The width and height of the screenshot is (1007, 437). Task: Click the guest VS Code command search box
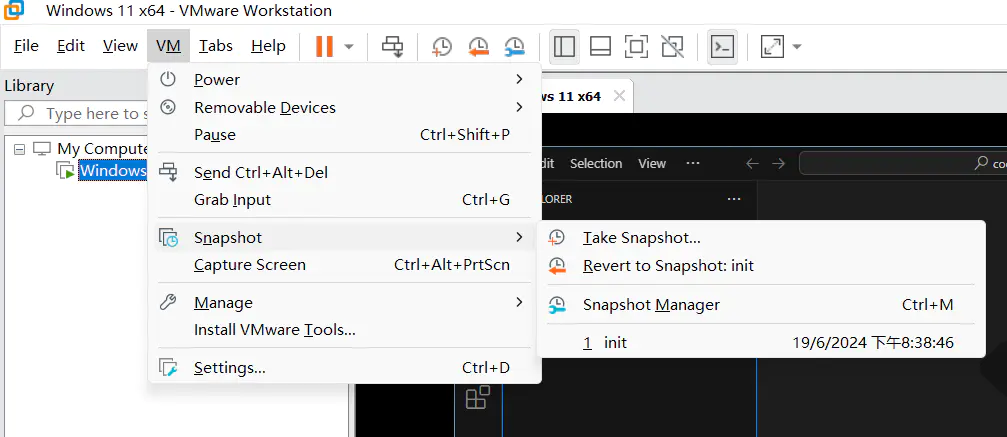coord(903,163)
